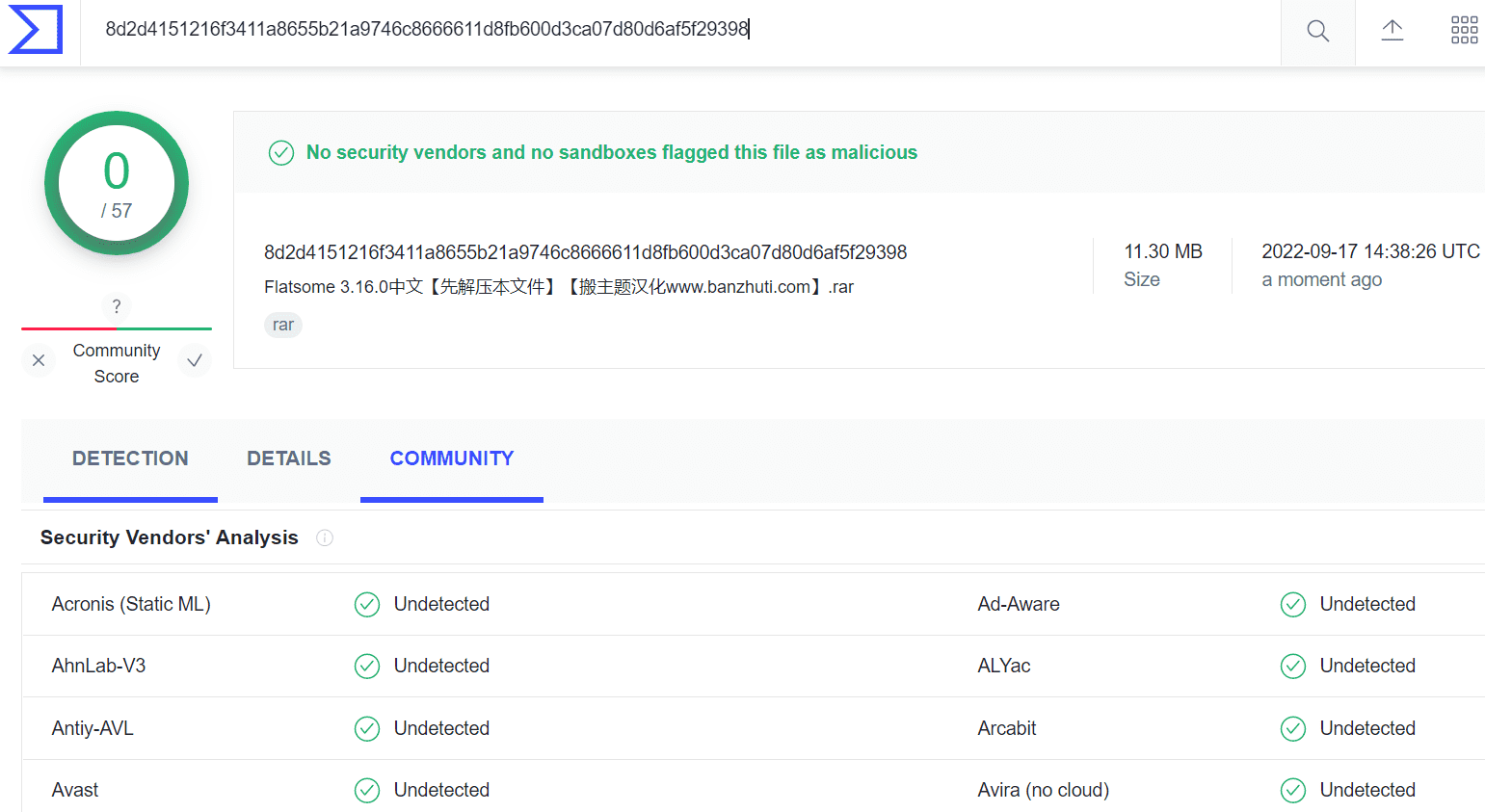The image size is (1485, 812).
Task: Click the Antiy-AVL undetected check icon
Action: (x=367, y=728)
